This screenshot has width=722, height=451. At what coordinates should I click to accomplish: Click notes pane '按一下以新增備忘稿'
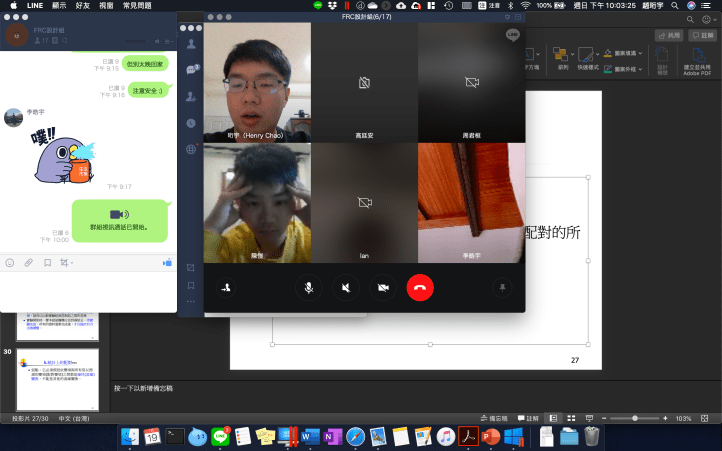point(143,388)
